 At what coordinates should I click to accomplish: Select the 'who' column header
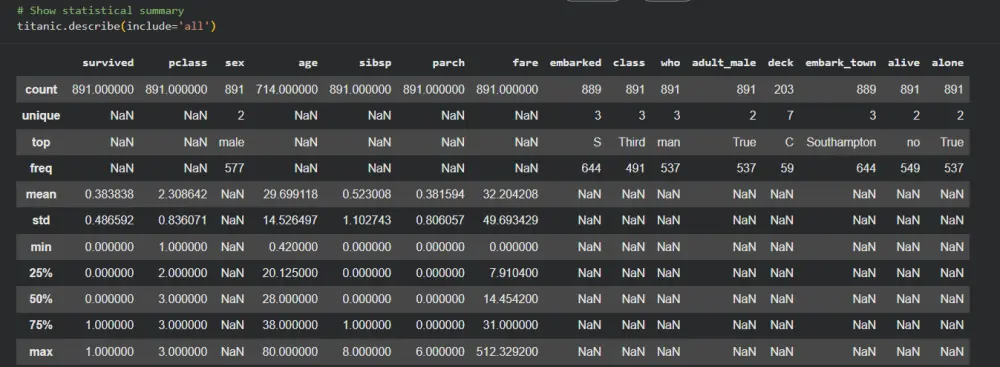[670, 63]
